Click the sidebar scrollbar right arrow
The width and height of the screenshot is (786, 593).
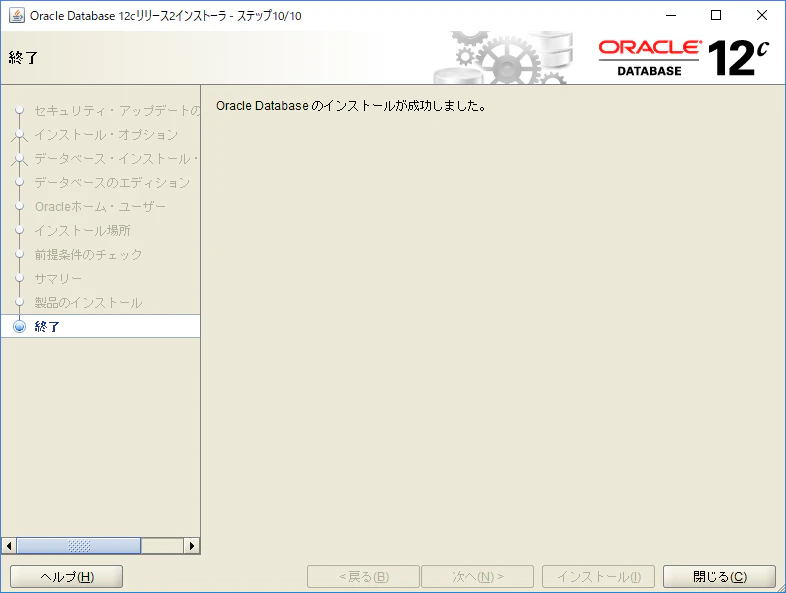click(191, 545)
